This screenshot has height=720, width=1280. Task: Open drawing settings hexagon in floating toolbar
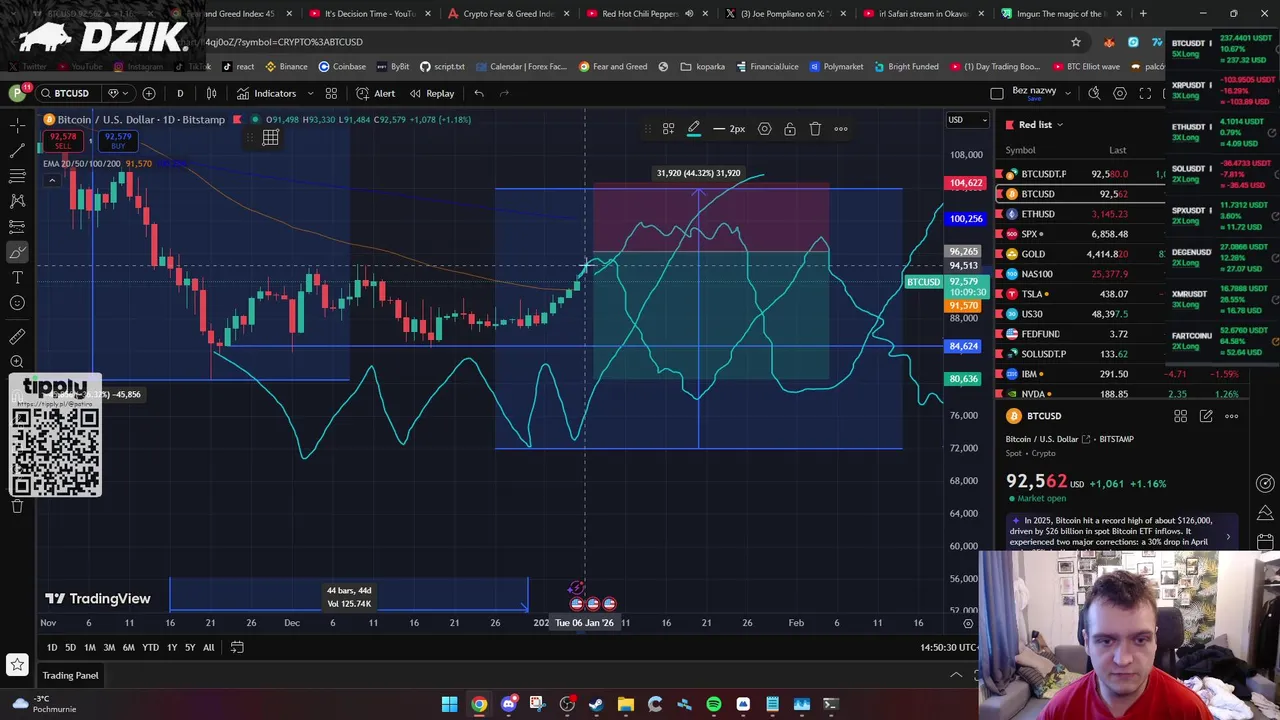[764, 129]
